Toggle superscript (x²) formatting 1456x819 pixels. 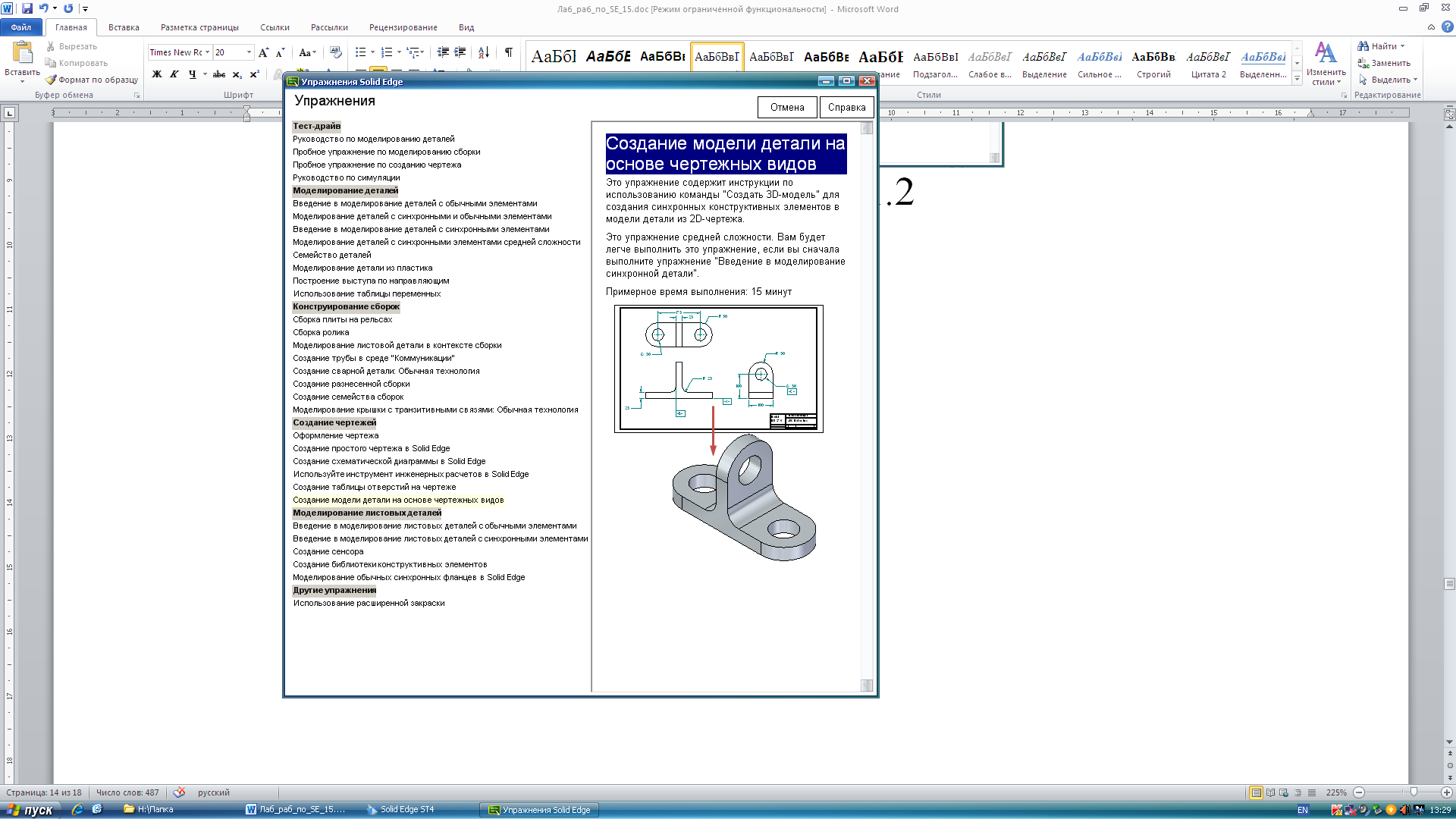254,74
